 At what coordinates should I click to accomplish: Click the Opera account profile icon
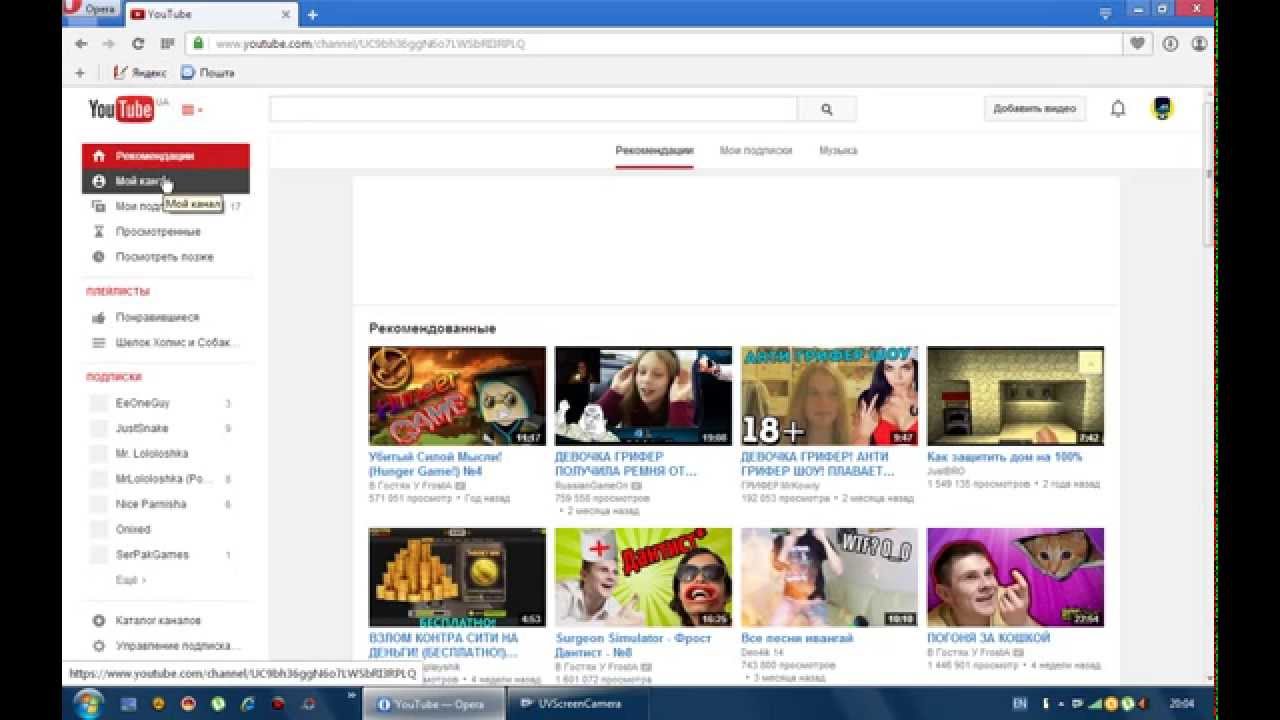point(1199,44)
